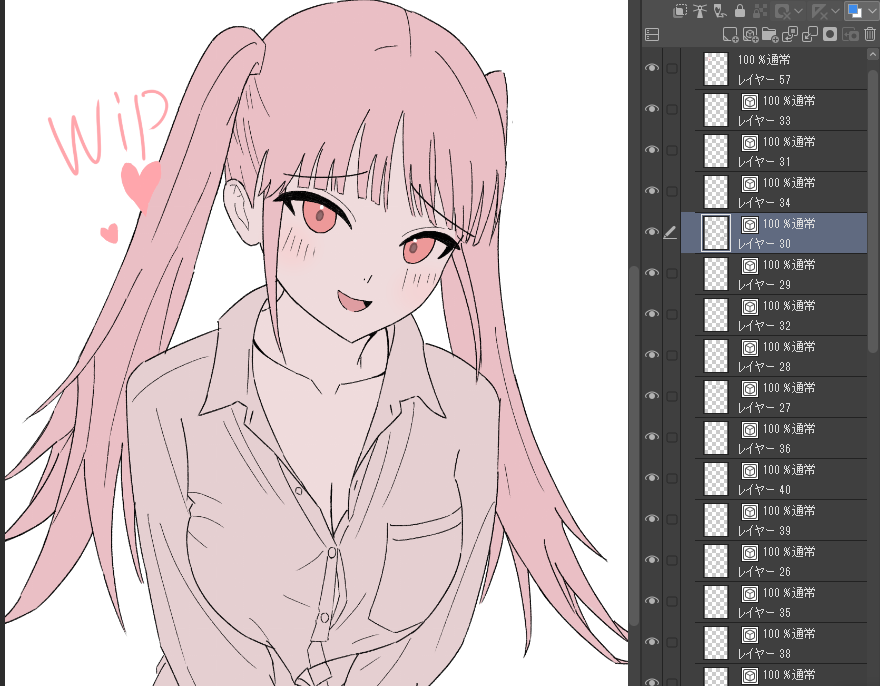This screenshot has height=686, width=880.
Task: Click vector layer icon on layer 31
Action: [x=750, y=143]
